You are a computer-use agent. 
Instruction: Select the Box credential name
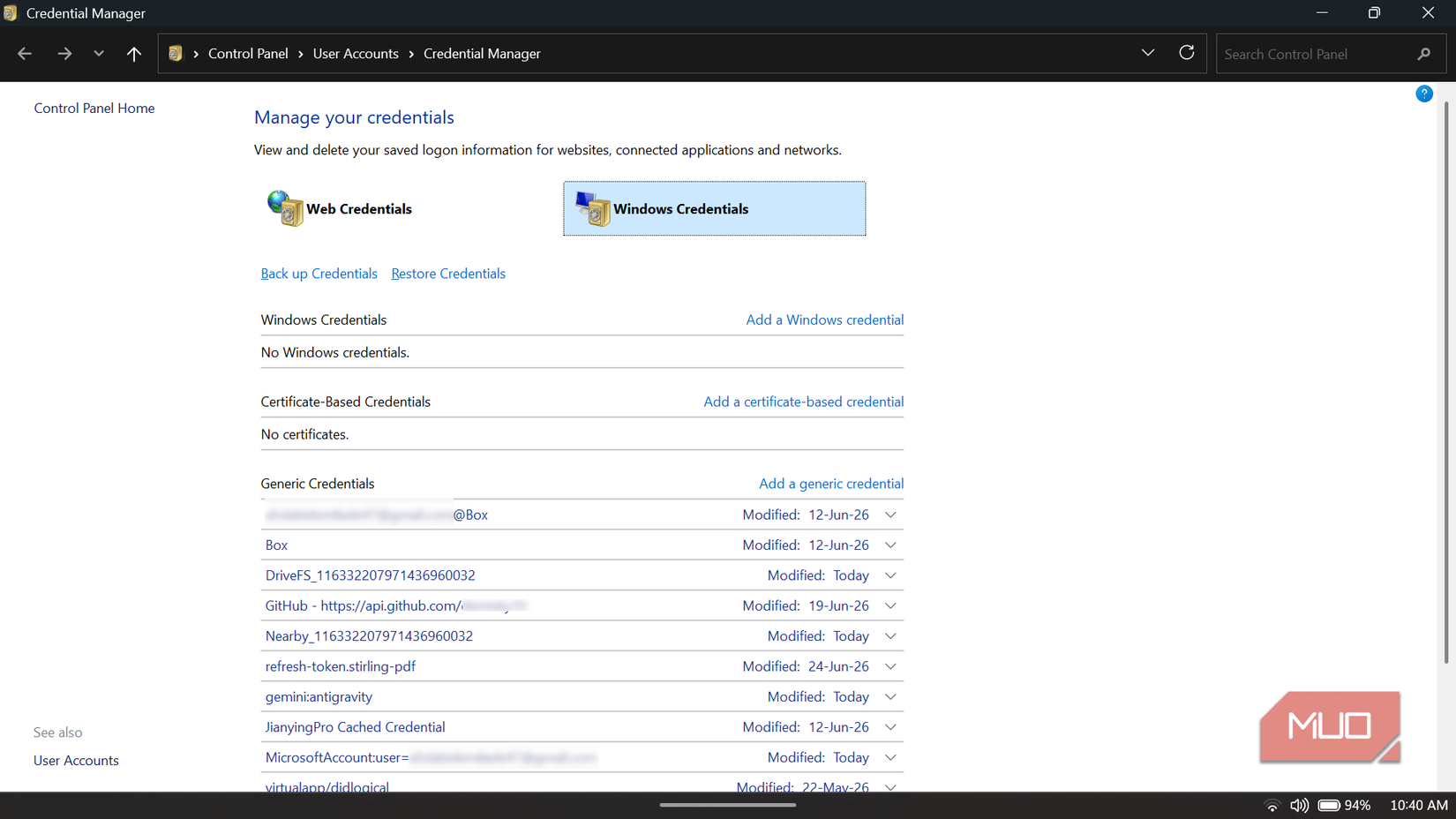click(x=276, y=545)
